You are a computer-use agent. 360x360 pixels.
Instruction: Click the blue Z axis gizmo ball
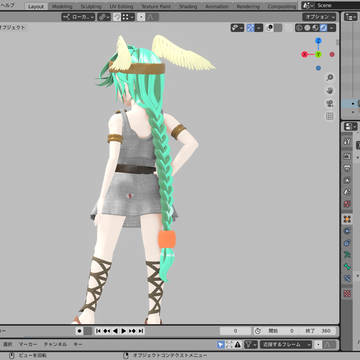tap(318, 41)
